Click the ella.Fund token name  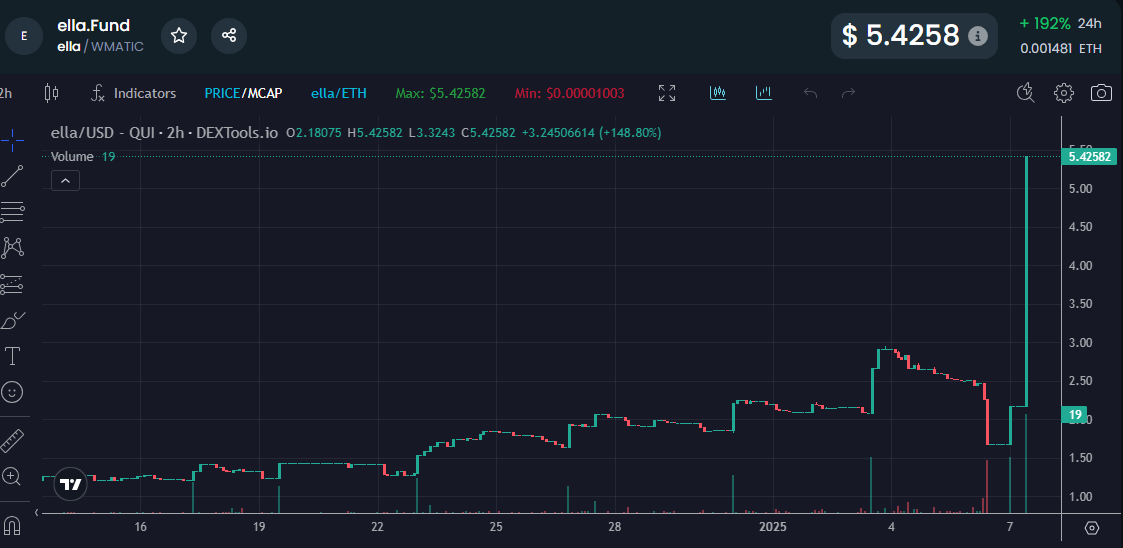(93, 26)
